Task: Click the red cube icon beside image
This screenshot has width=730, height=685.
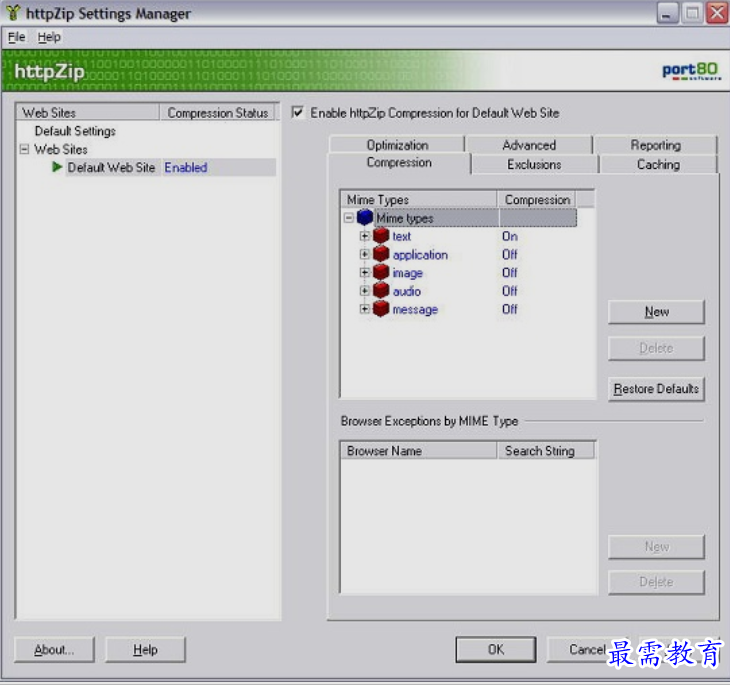Action: click(x=381, y=272)
